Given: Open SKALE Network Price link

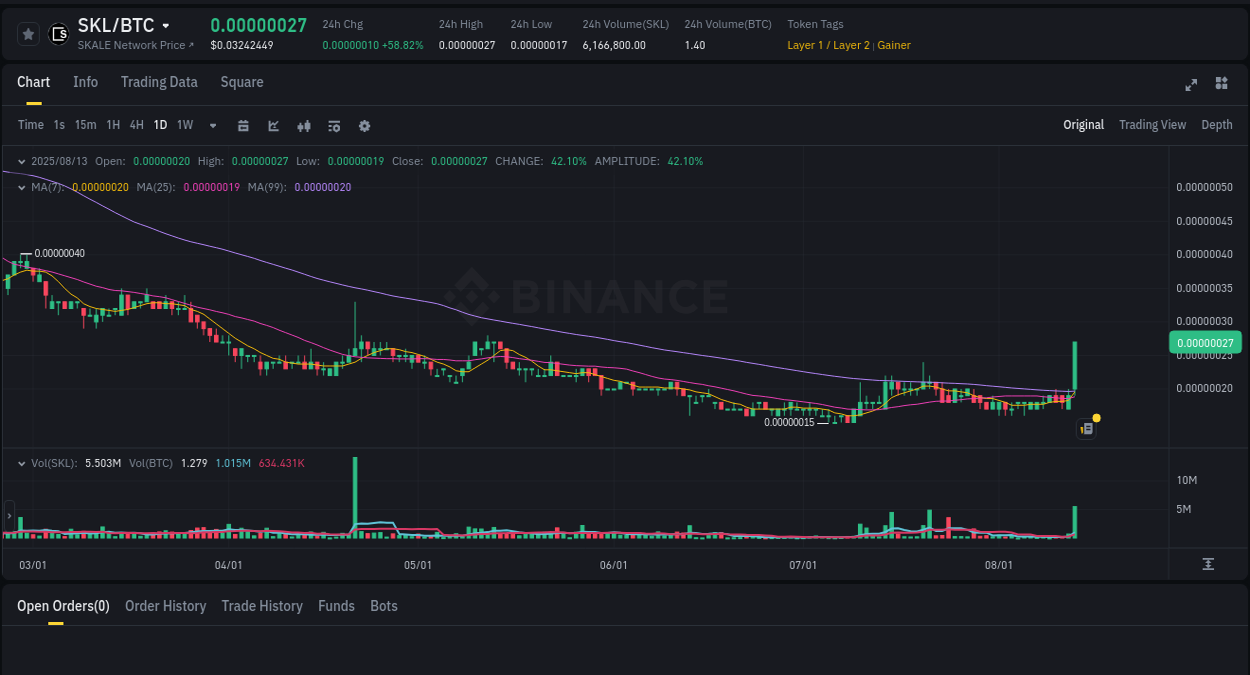Looking at the screenshot, I should pyautogui.click(x=136, y=45).
